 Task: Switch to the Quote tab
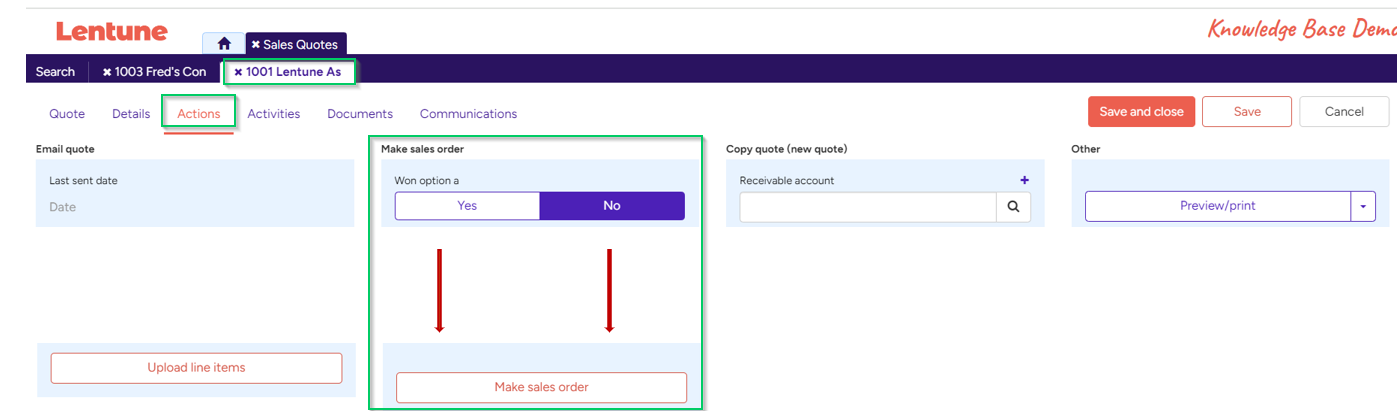point(67,114)
